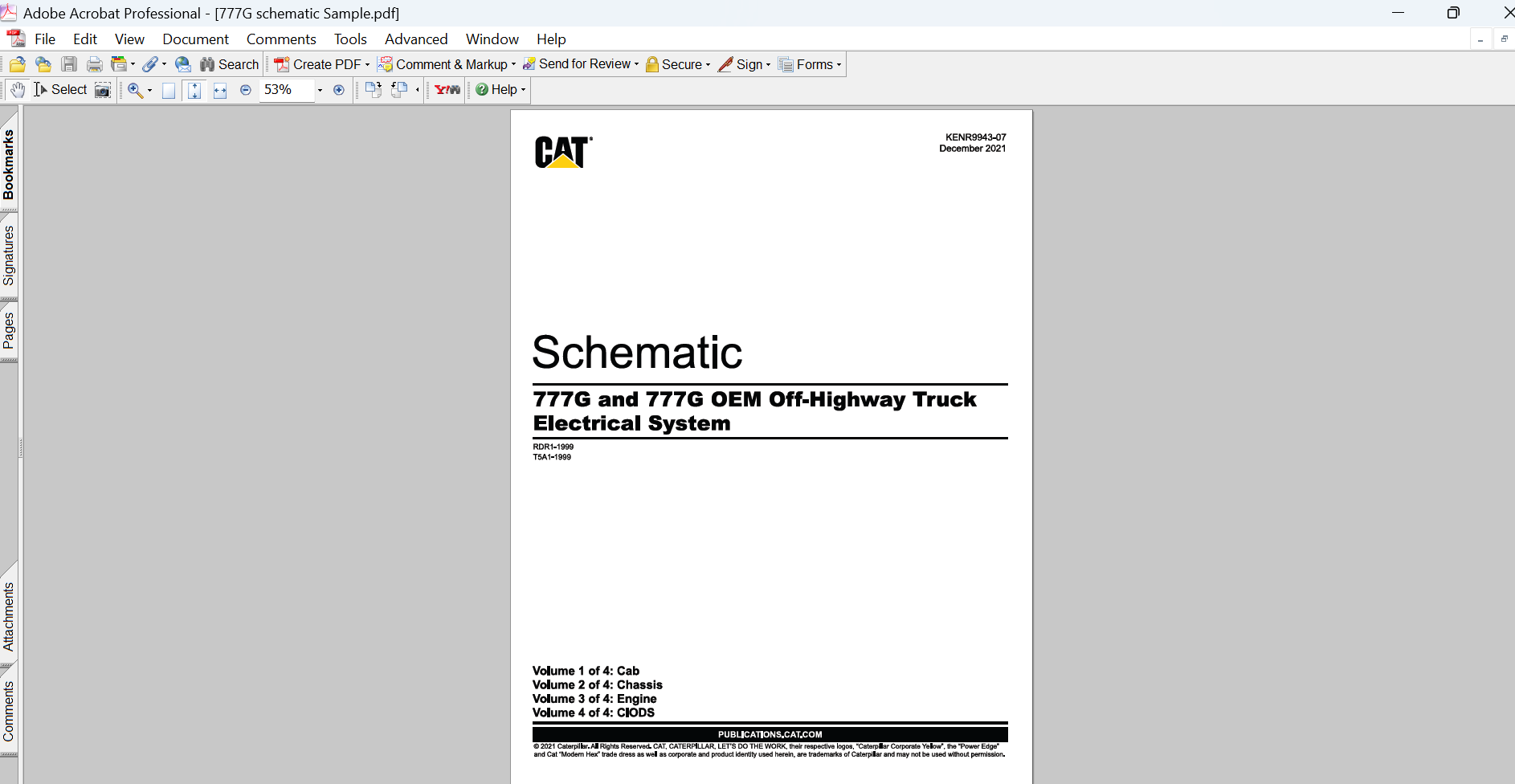Click the 'RDR1-1999' serial text

point(553,447)
